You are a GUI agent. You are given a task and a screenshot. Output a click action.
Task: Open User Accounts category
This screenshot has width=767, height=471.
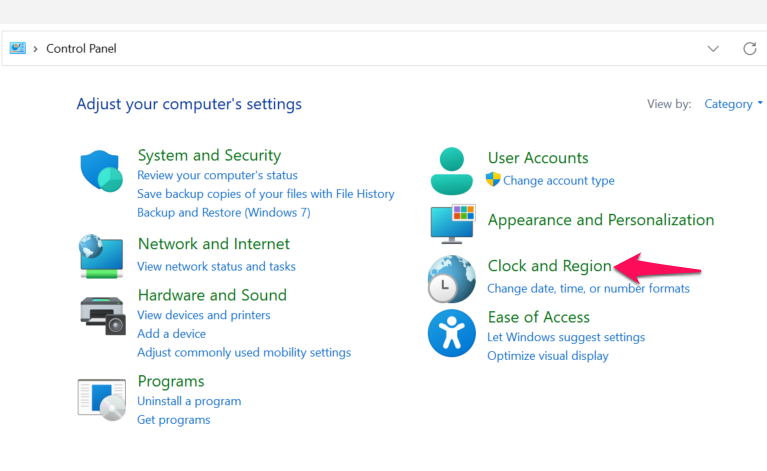coord(538,158)
